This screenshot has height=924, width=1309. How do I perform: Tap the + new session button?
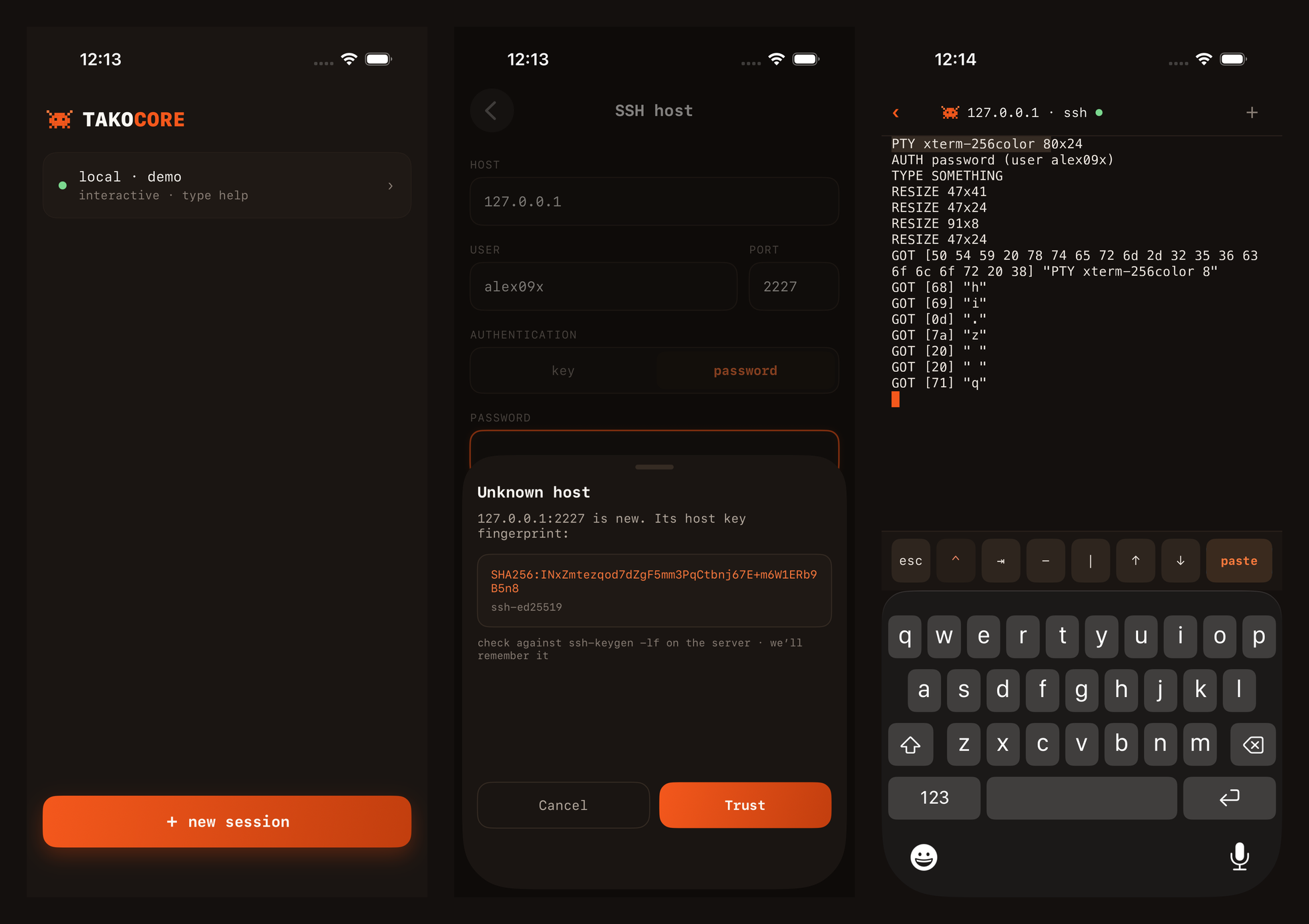[x=227, y=821]
